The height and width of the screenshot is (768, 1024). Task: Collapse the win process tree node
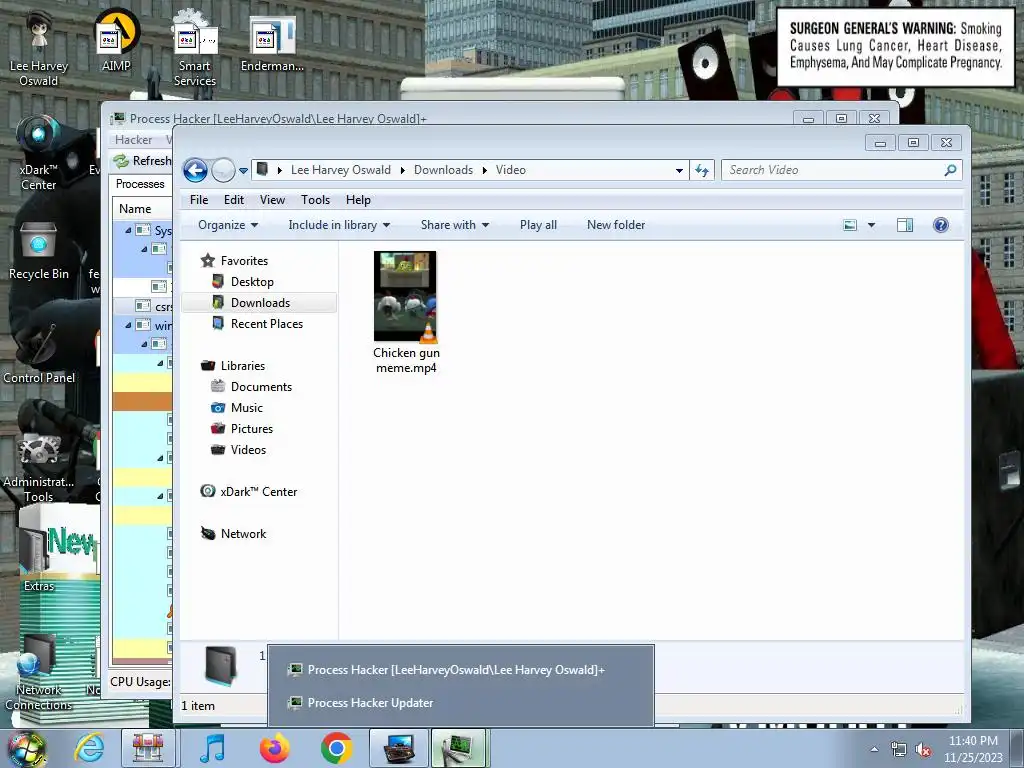point(128,325)
